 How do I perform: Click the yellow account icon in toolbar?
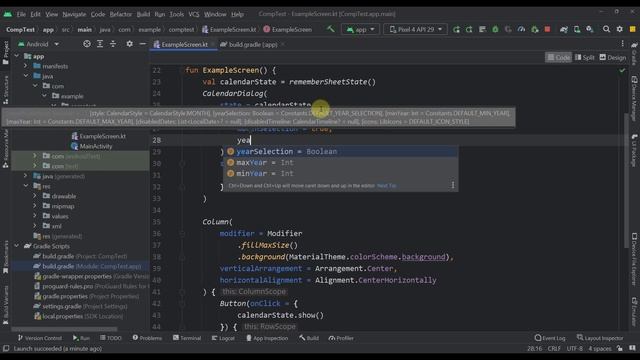(633, 29)
